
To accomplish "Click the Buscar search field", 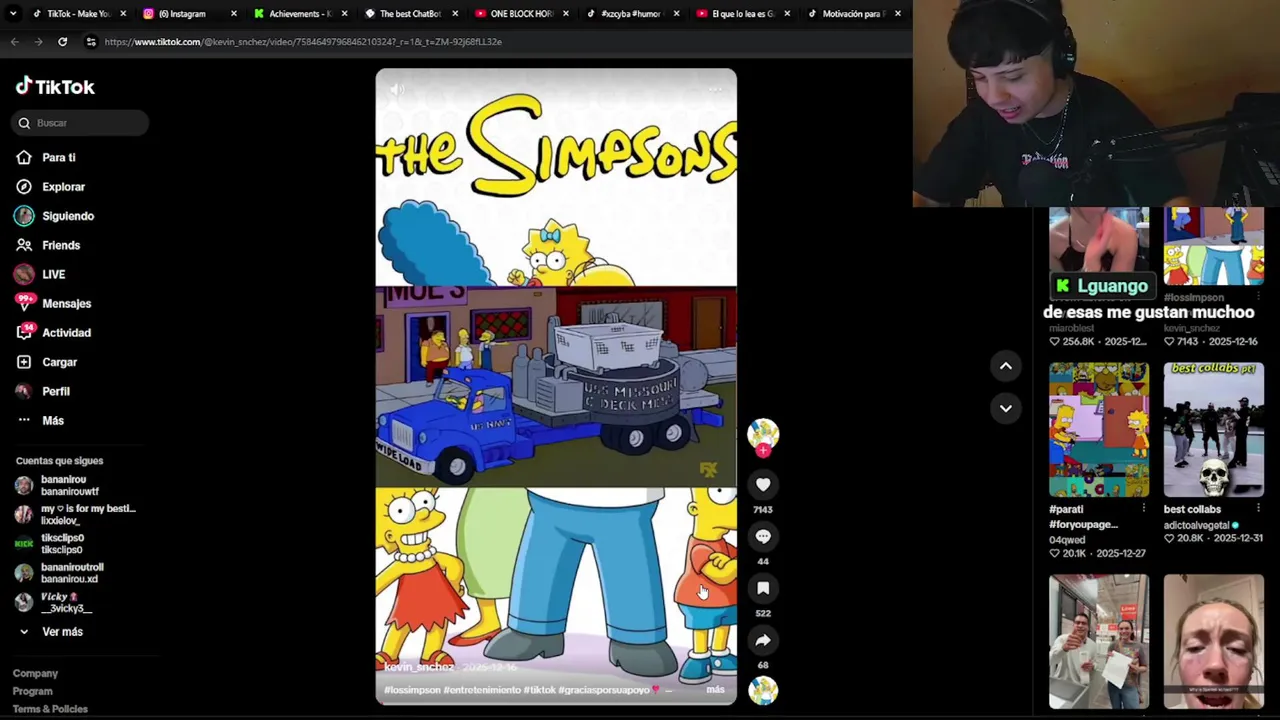I will coord(81,123).
